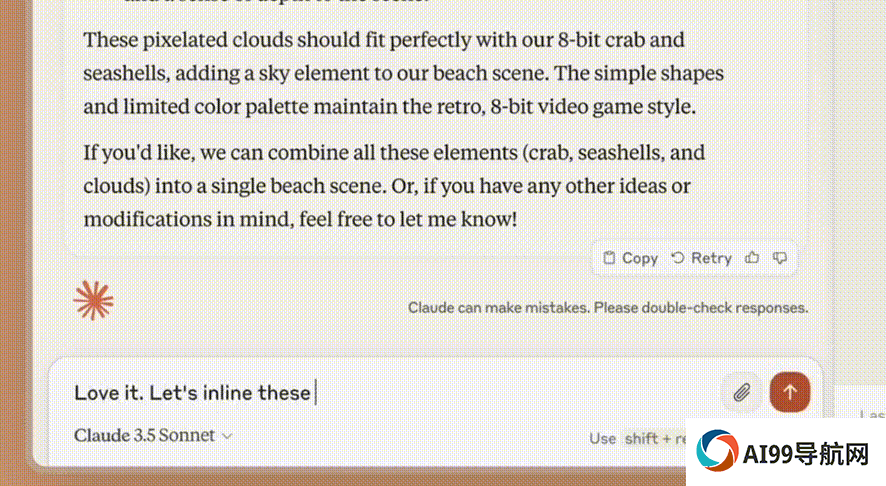Click the Copy label under the response
Viewport: 886px width, 486px height.
pos(640,258)
